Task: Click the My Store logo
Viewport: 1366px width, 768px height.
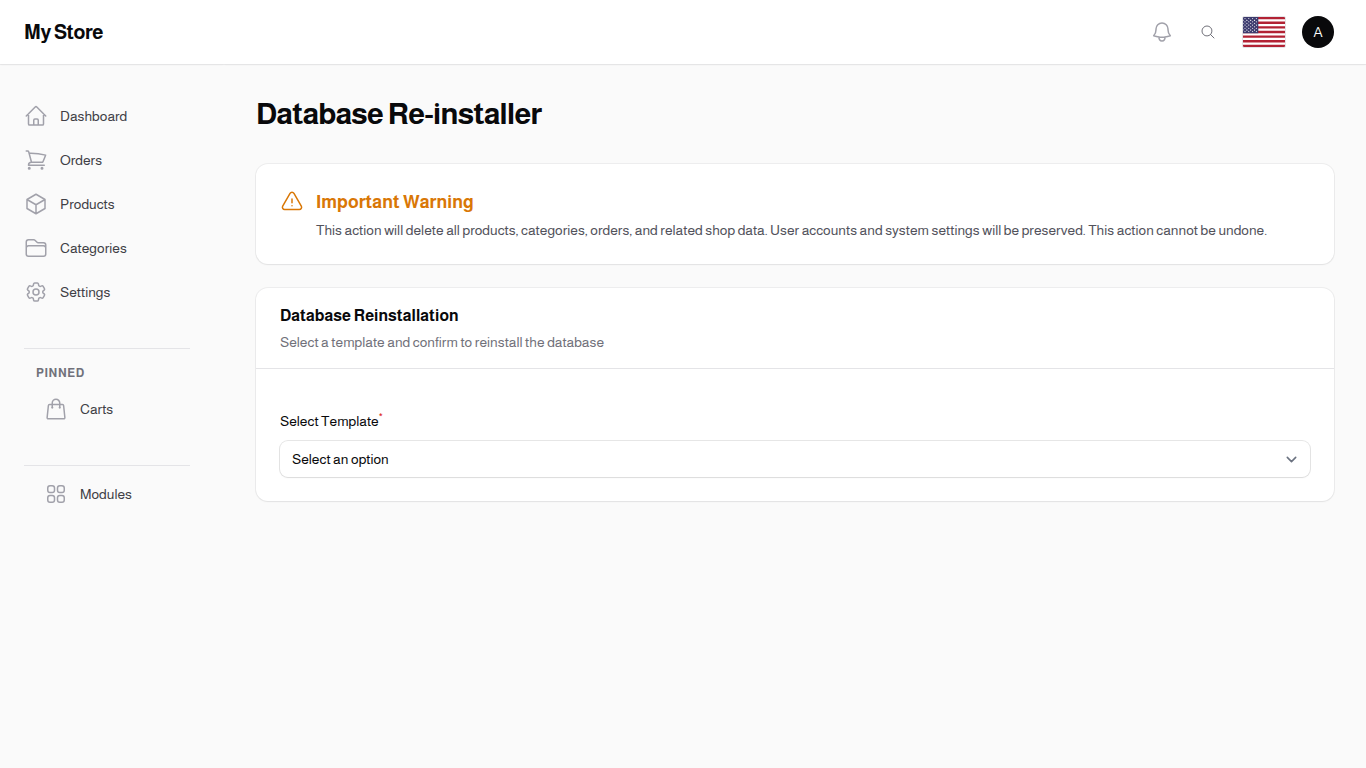Action: pyautogui.click(x=63, y=31)
